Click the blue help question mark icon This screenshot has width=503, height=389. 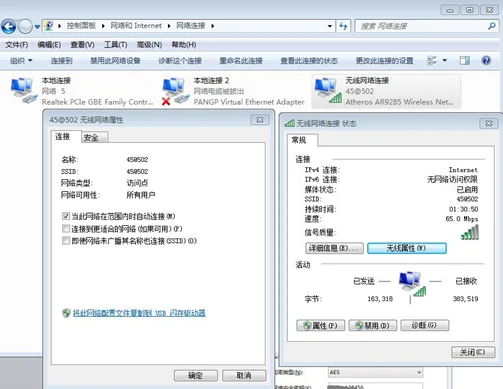pyautogui.click(x=486, y=60)
